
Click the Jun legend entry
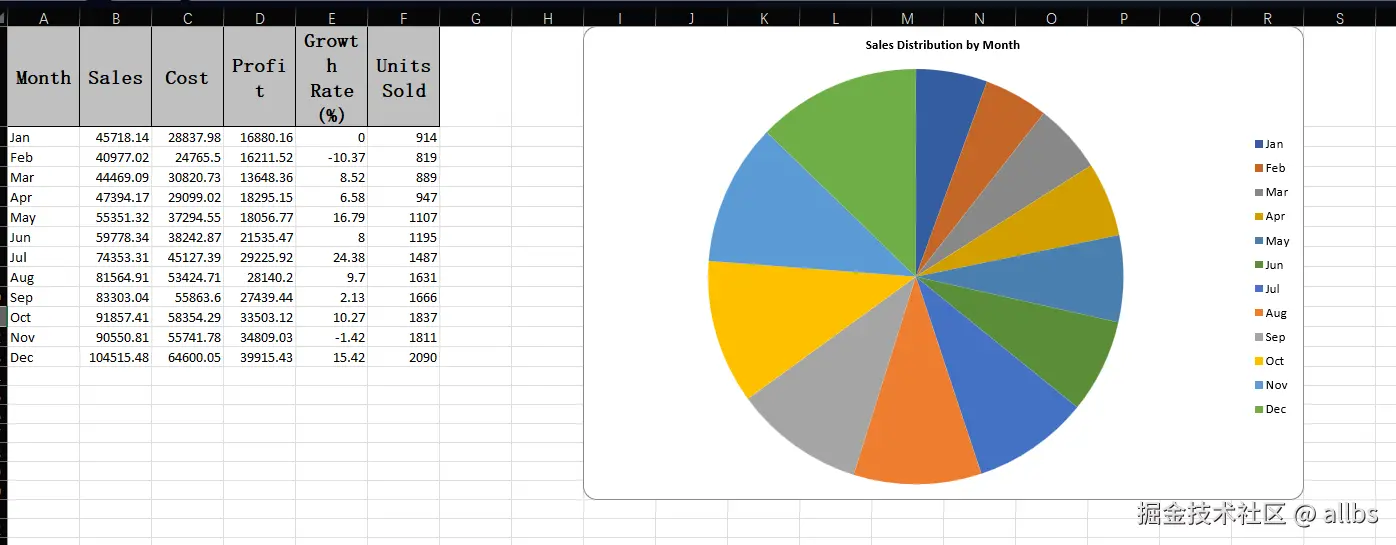pyautogui.click(x=1269, y=265)
